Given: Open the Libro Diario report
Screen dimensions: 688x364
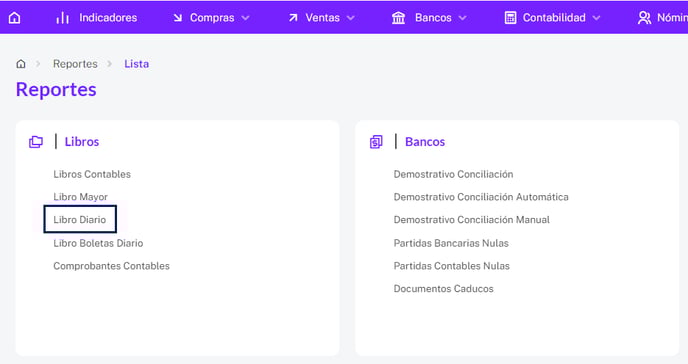Looking at the screenshot, I should [80, 219].
